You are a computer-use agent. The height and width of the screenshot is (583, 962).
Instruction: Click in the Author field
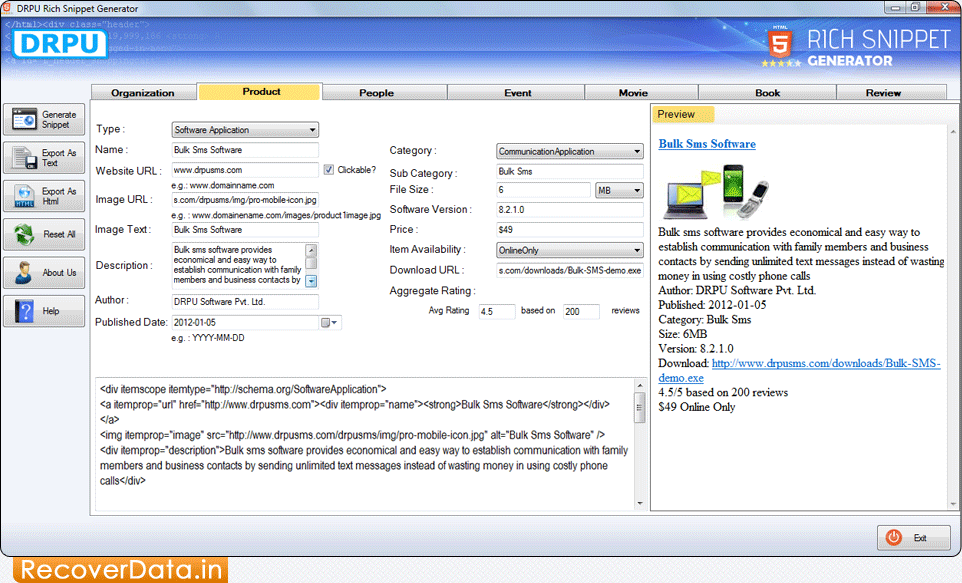[x=245, y=301]
